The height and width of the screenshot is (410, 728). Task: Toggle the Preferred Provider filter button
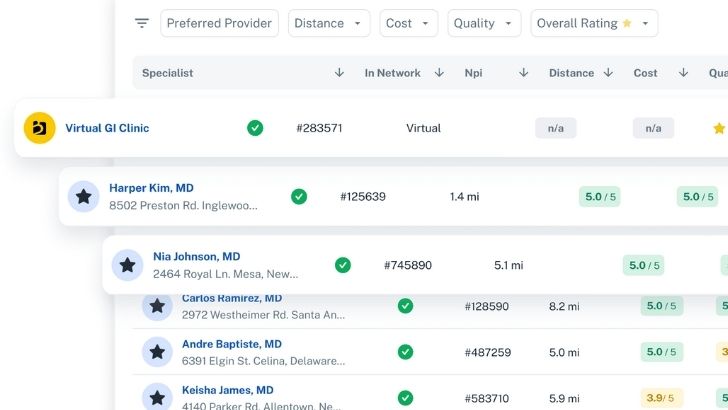(x=219, y=23)
